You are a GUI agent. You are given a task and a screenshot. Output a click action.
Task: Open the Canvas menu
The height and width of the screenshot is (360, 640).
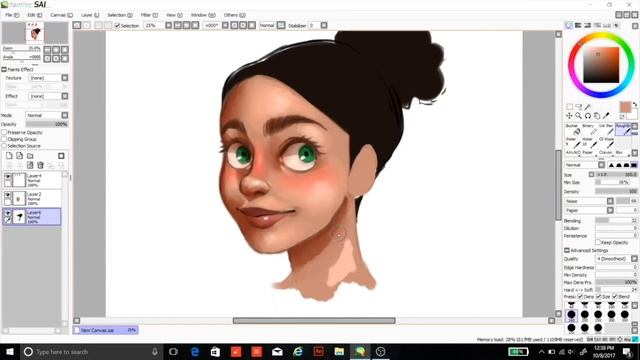61,15
